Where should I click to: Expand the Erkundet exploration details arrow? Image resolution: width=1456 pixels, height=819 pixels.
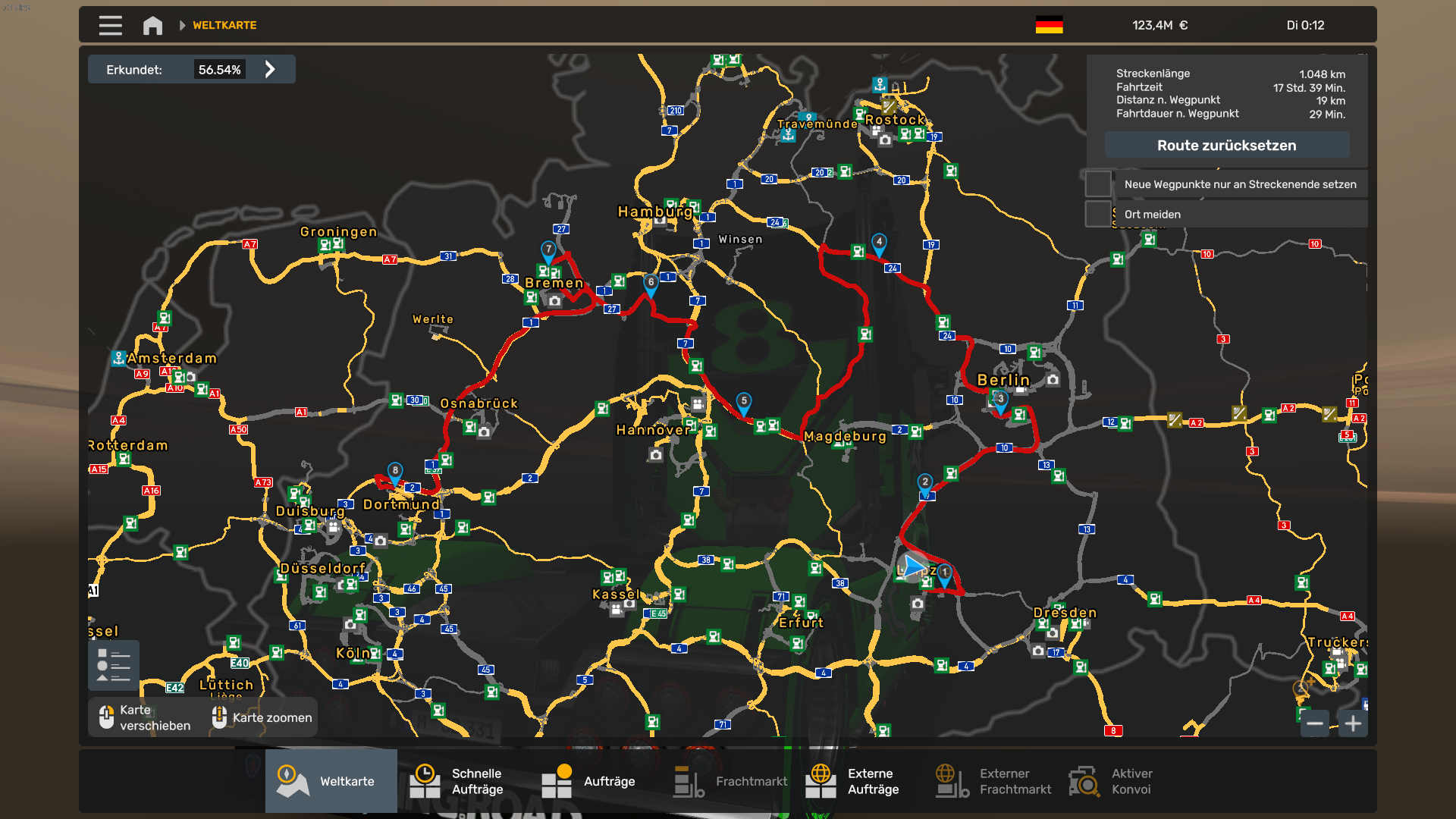270,70
